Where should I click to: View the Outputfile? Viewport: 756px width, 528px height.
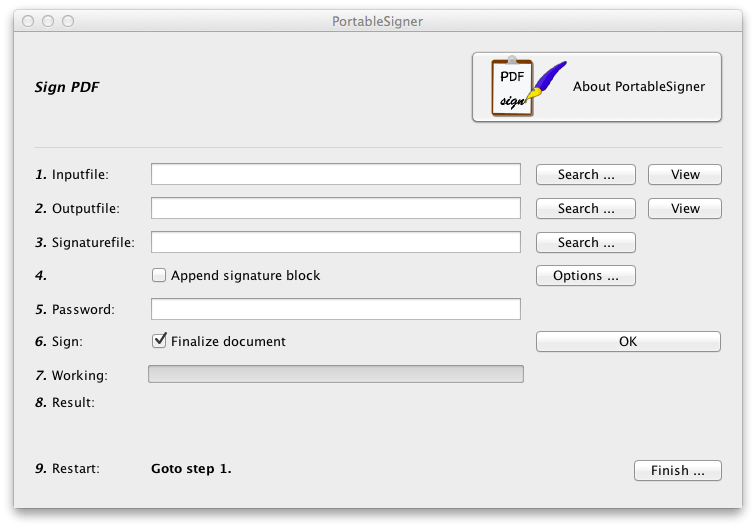685,209
